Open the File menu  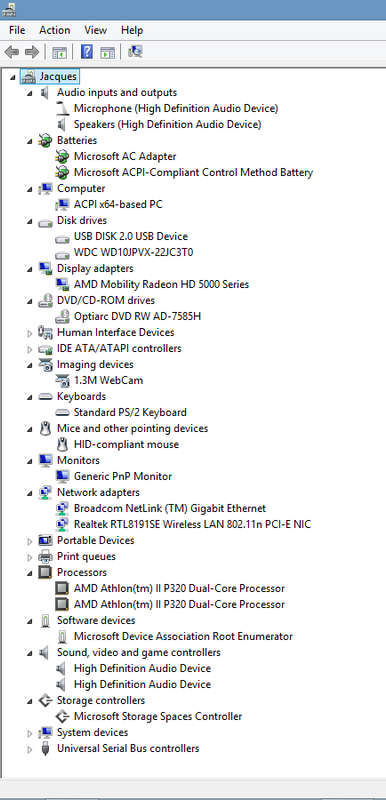tap(17, 30)
